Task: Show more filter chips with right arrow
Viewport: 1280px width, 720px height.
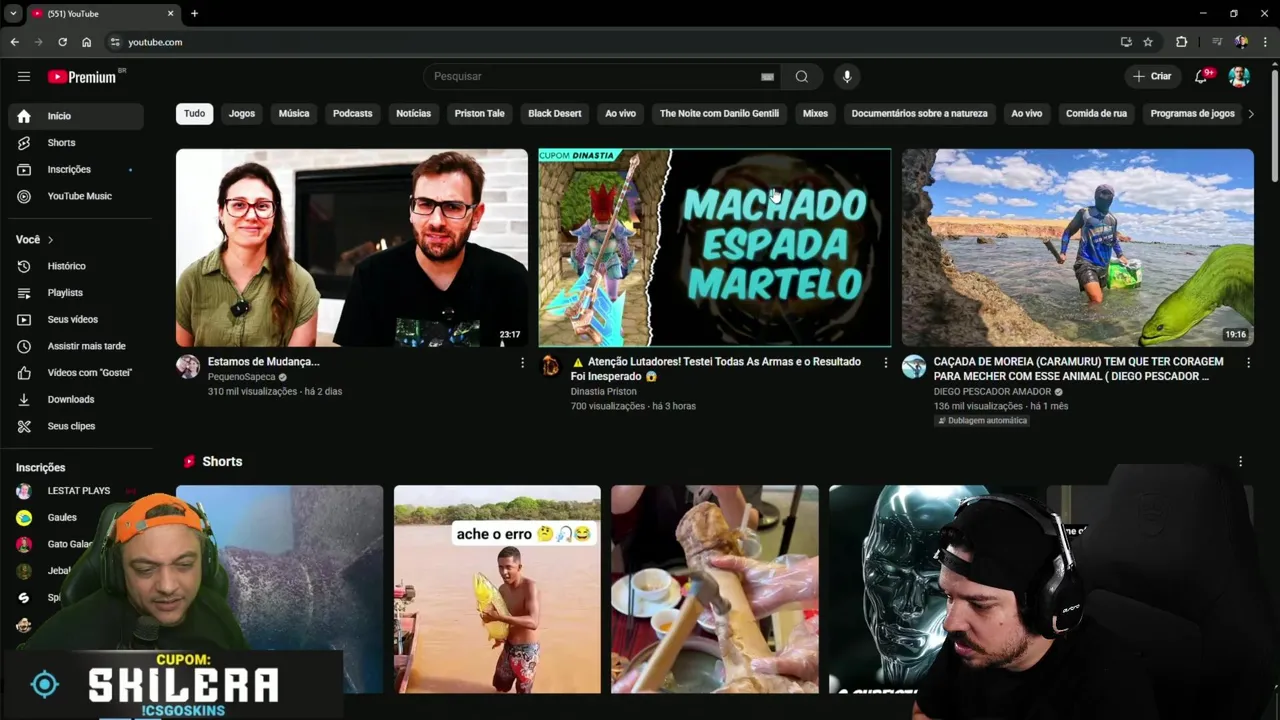Action: (1250, 114)
